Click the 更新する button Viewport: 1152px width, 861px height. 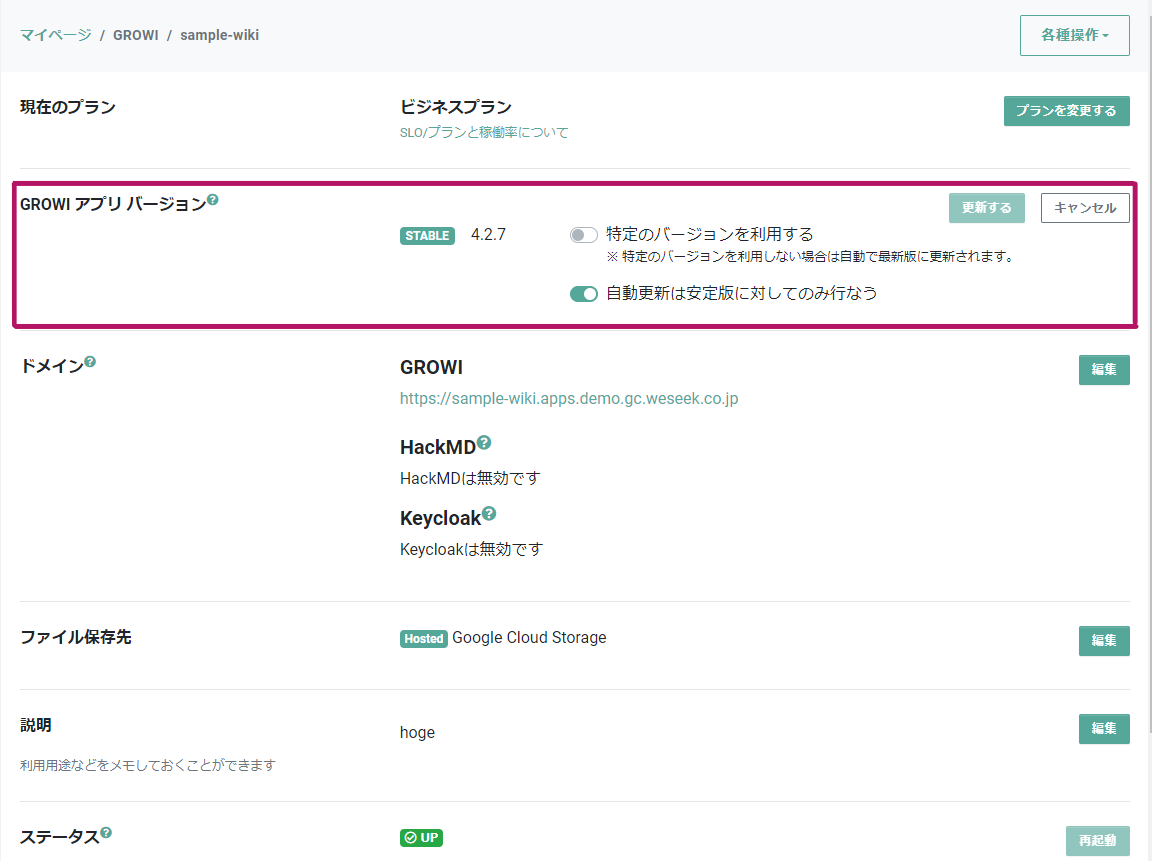click(x=987, y=208)
